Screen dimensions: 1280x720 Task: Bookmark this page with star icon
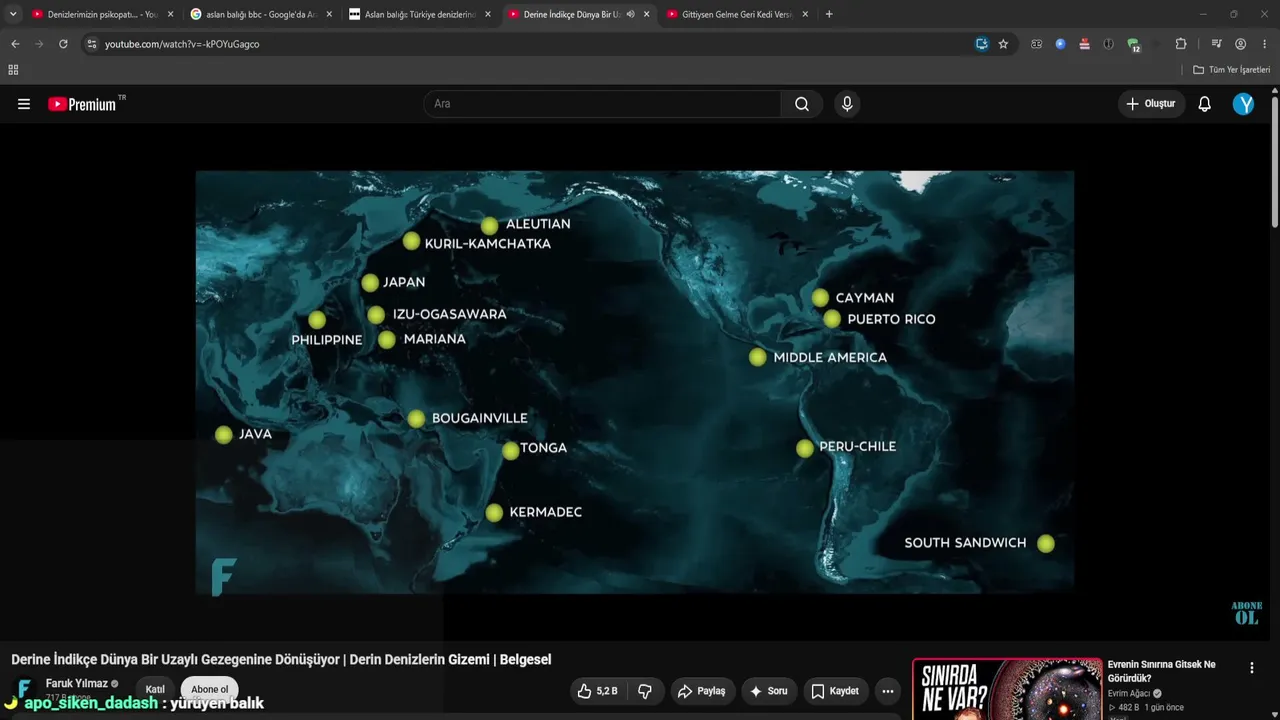click(x=1003, y=44)
